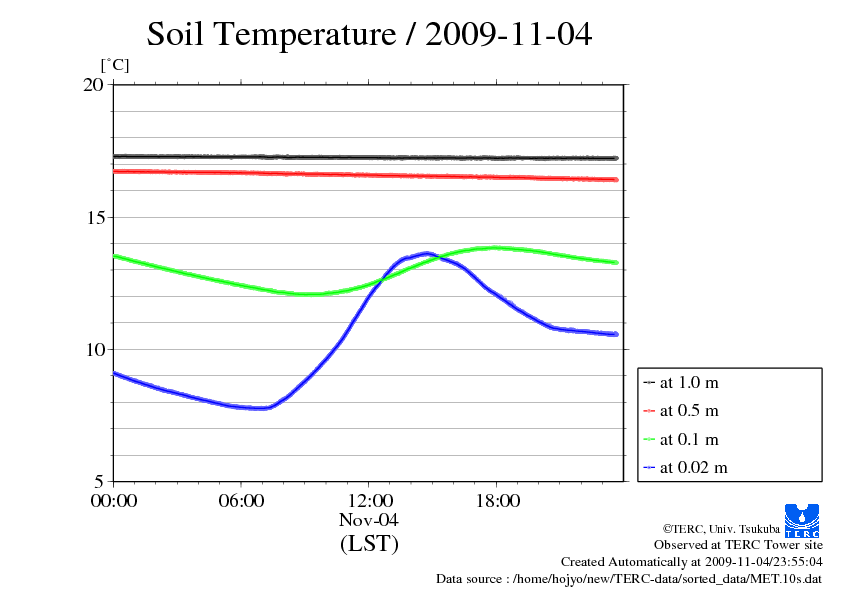Click the y-axis label '5'

click(x=99, y=481)
